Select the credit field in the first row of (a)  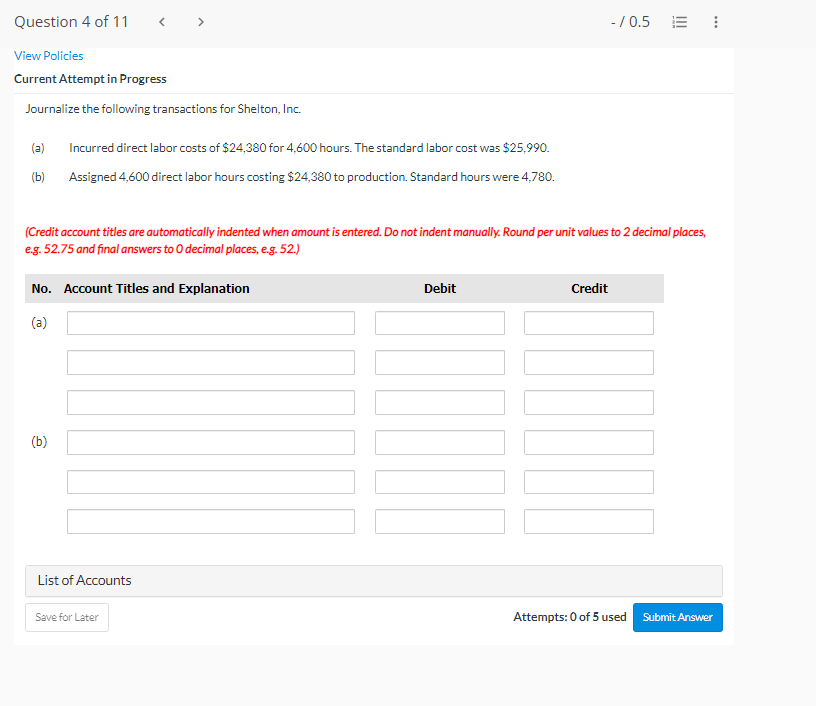[588, 322]
